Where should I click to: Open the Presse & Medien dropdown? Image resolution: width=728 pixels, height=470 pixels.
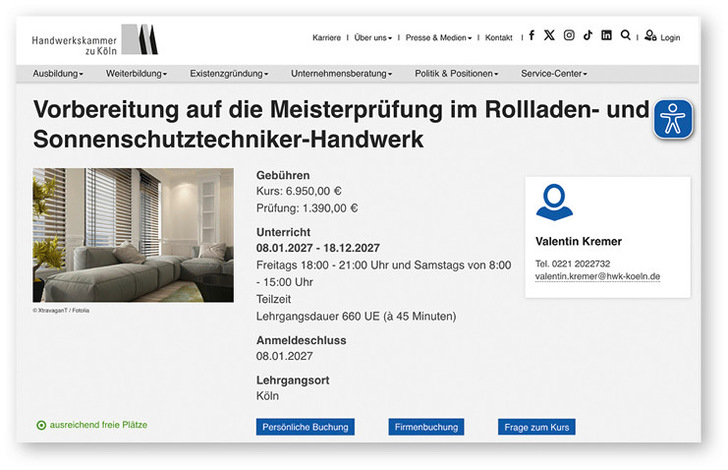438,38
